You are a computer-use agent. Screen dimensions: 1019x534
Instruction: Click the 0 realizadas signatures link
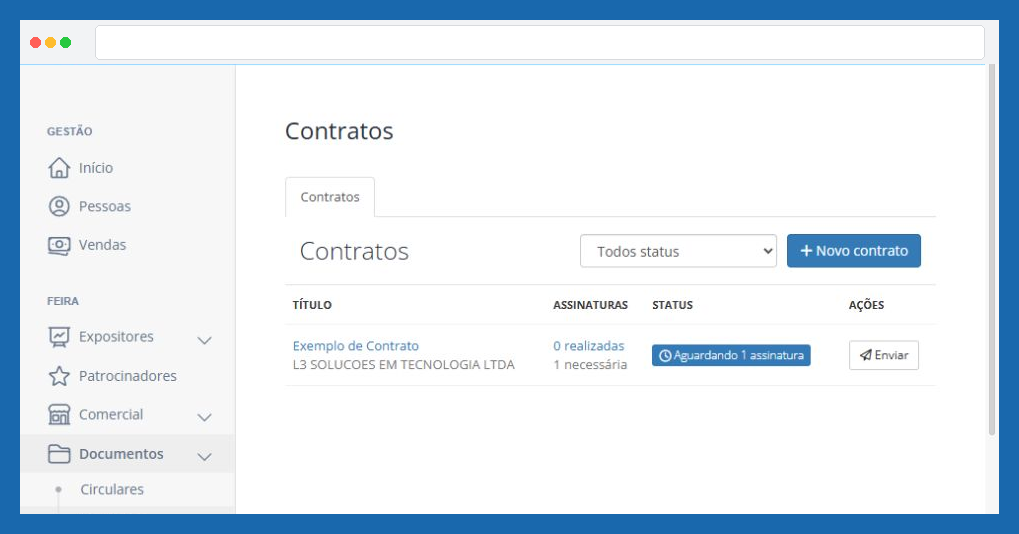(x=589, y=346)
